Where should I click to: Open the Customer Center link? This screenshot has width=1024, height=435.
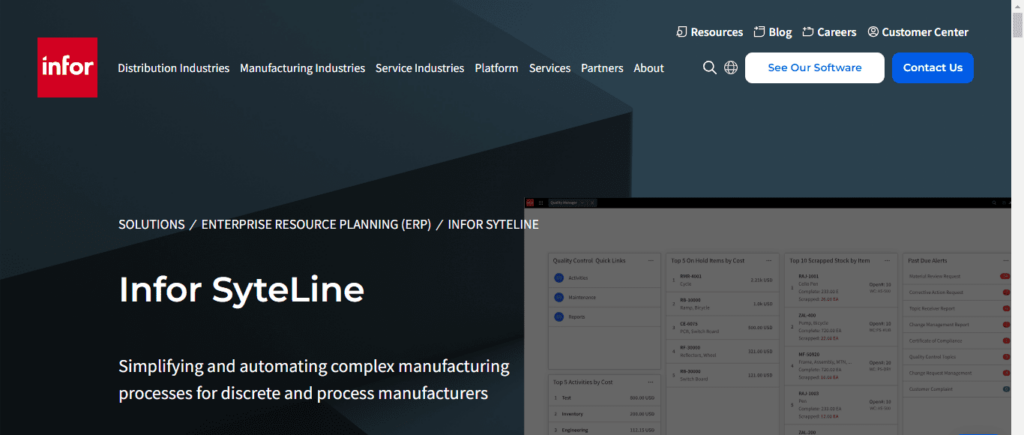(925, 32)
